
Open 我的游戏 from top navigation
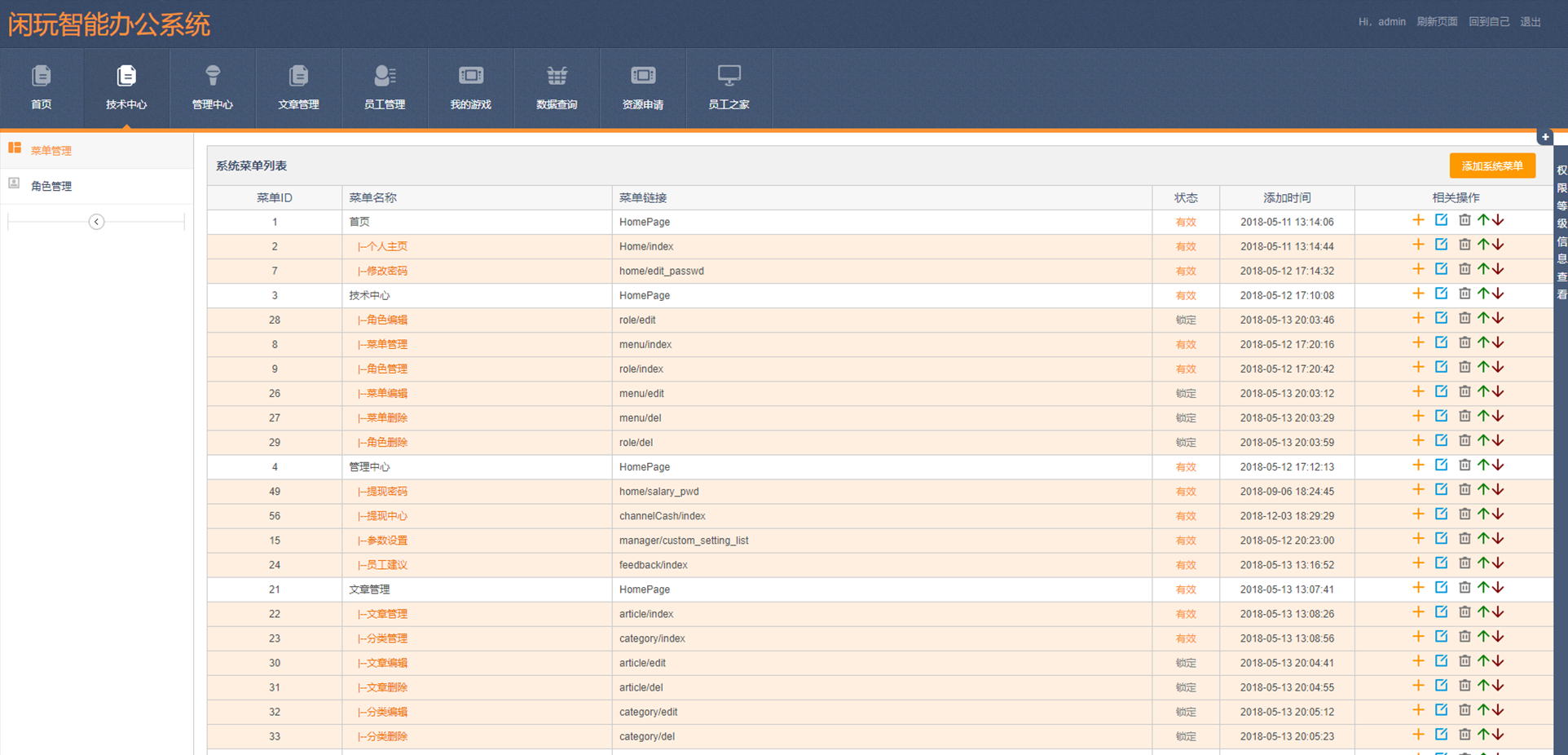pyautogui.click(x=470, y=87)
